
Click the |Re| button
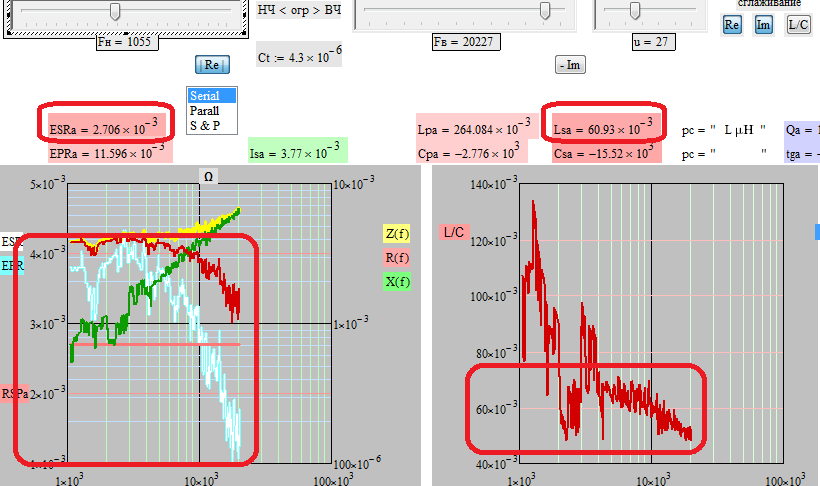(x=212, y=65)
